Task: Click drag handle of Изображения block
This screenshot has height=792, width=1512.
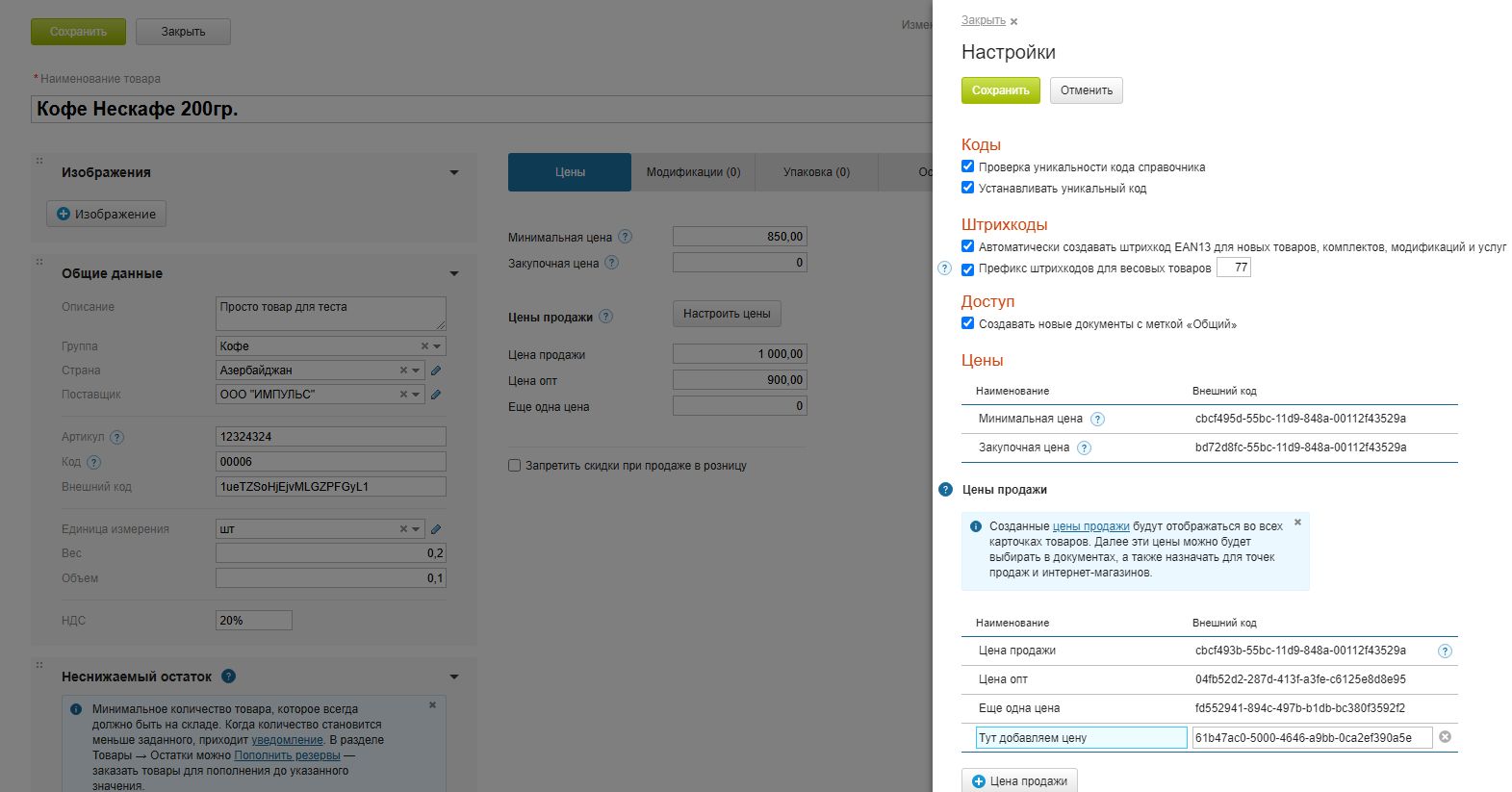Action: click(x=39, y=161)
